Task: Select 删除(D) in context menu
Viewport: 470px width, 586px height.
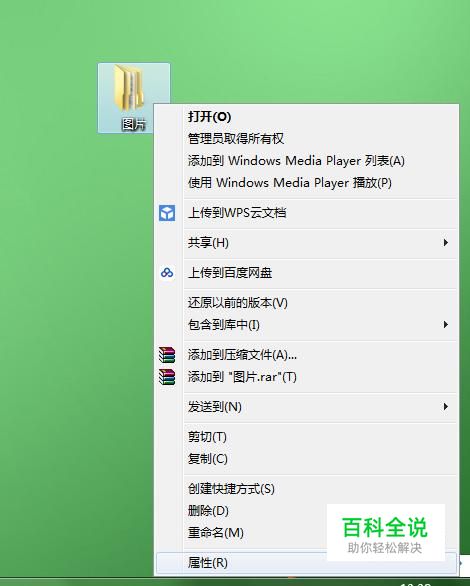Action: point(306,511)
